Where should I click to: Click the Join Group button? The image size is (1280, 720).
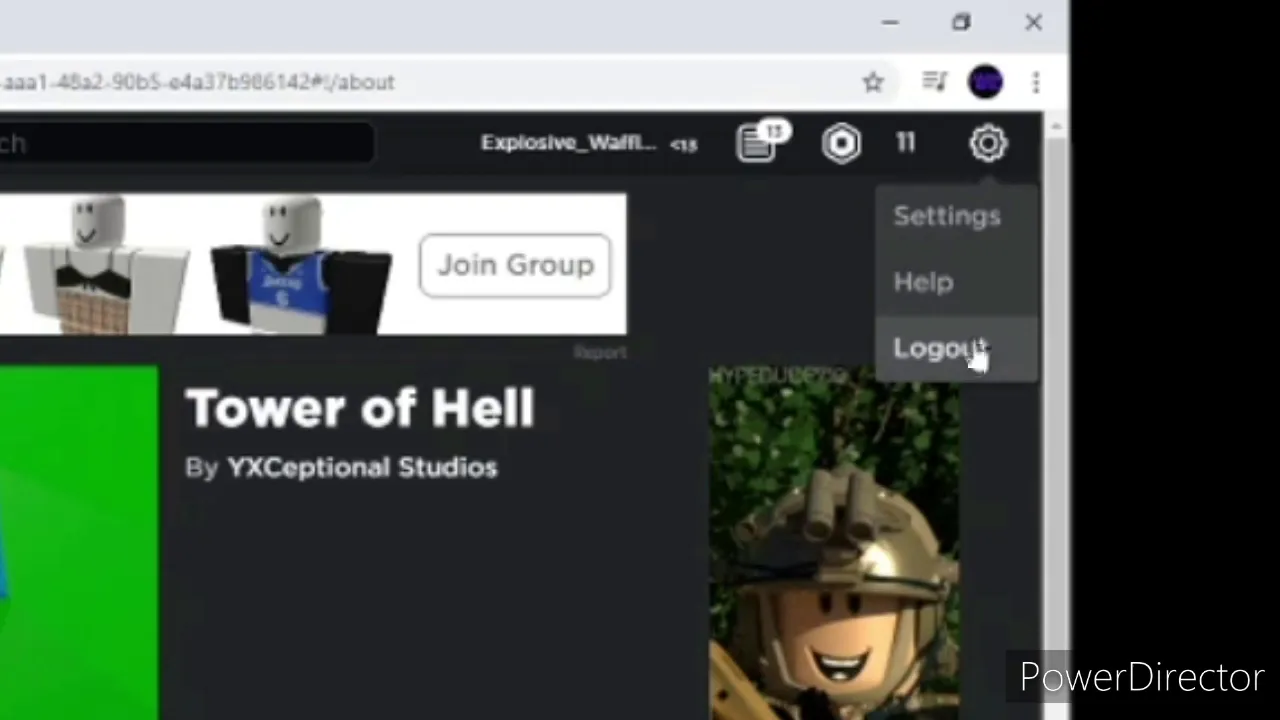coord(515,265)
